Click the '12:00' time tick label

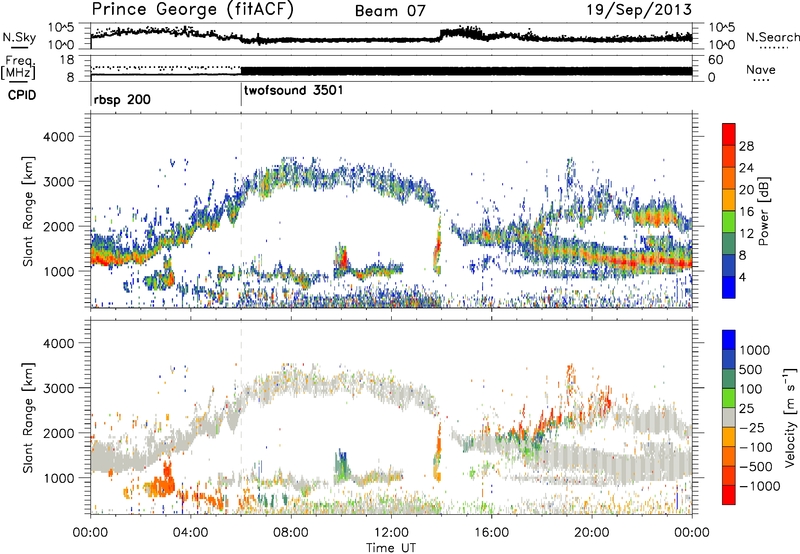(x=391, y=533)
